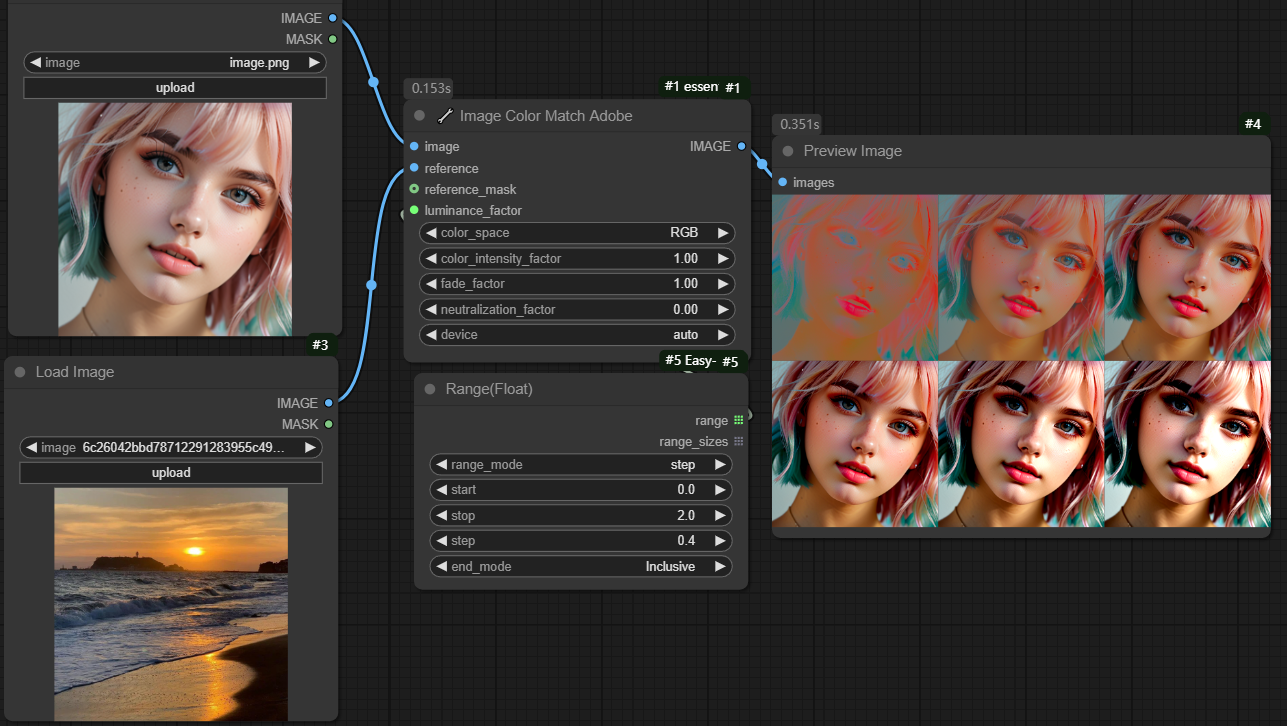Click the first preview thumbnail with orange tint
The width and height of the screenshot is (1287, 726).
pyautogui.click(x=855, y=277)
